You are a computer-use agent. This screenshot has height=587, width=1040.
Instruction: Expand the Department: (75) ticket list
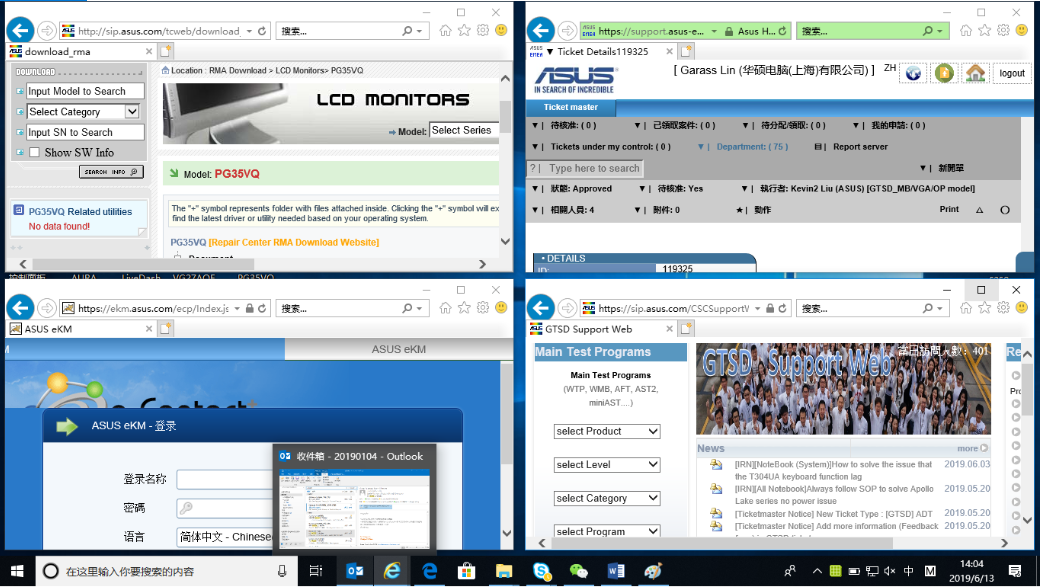[743, 147]
